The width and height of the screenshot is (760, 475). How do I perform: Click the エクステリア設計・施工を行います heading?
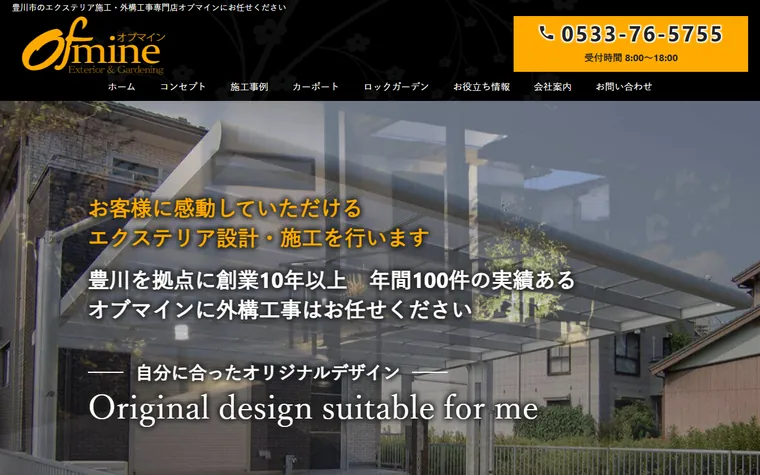259,238
